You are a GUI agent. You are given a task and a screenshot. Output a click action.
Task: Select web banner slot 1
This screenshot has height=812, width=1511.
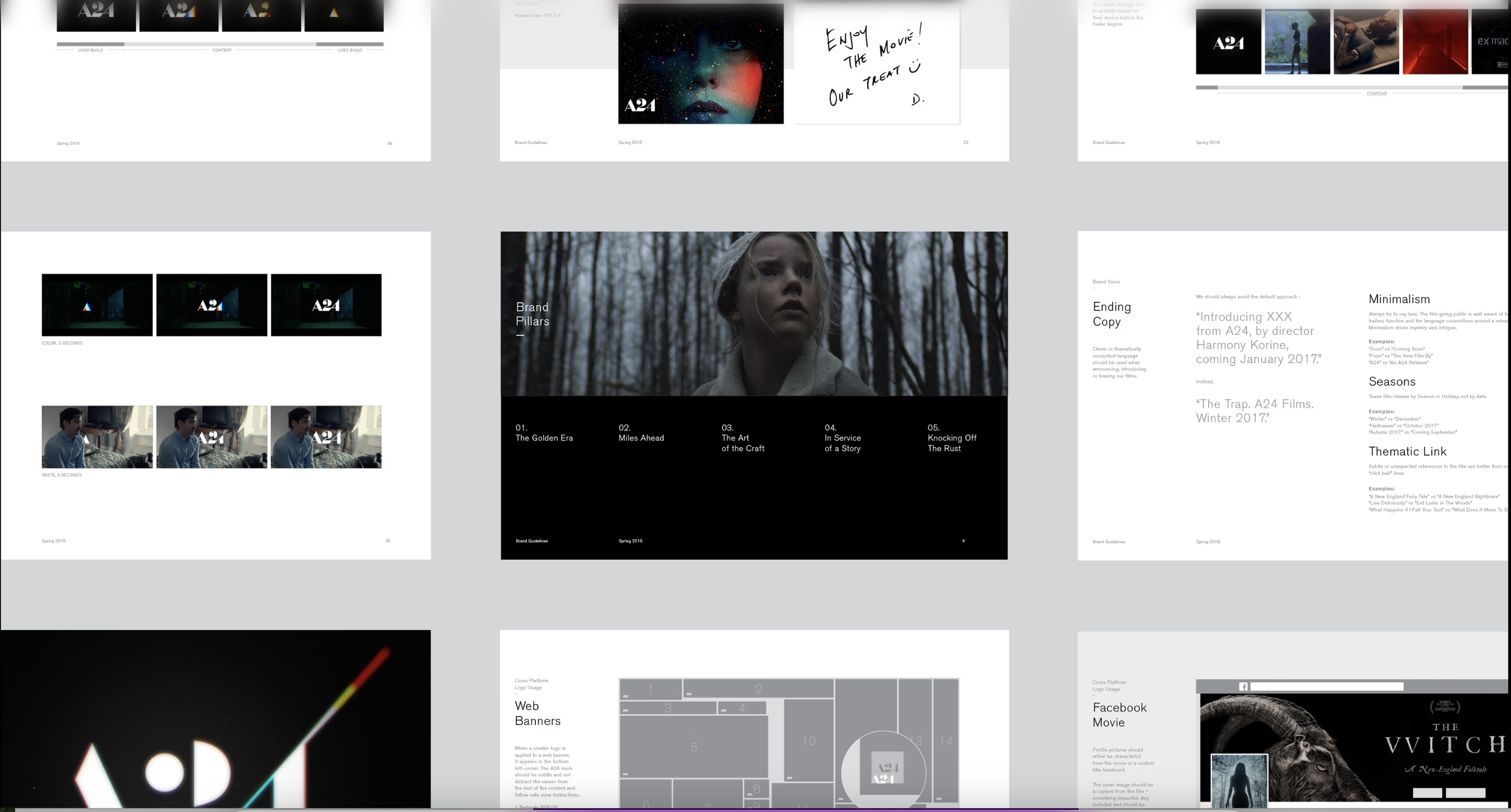[x=651, y=689]
